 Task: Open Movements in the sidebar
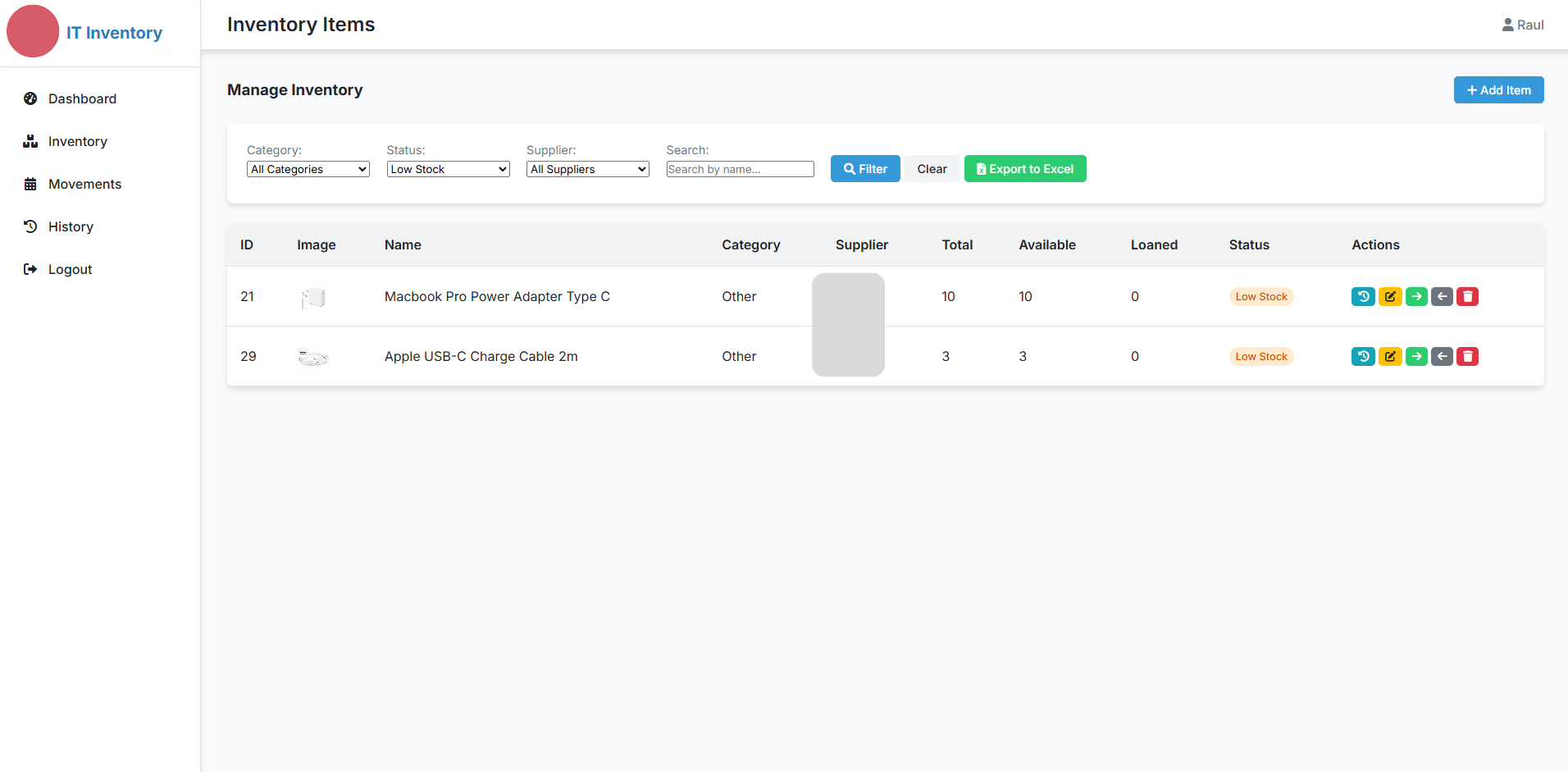click(84, 184)
